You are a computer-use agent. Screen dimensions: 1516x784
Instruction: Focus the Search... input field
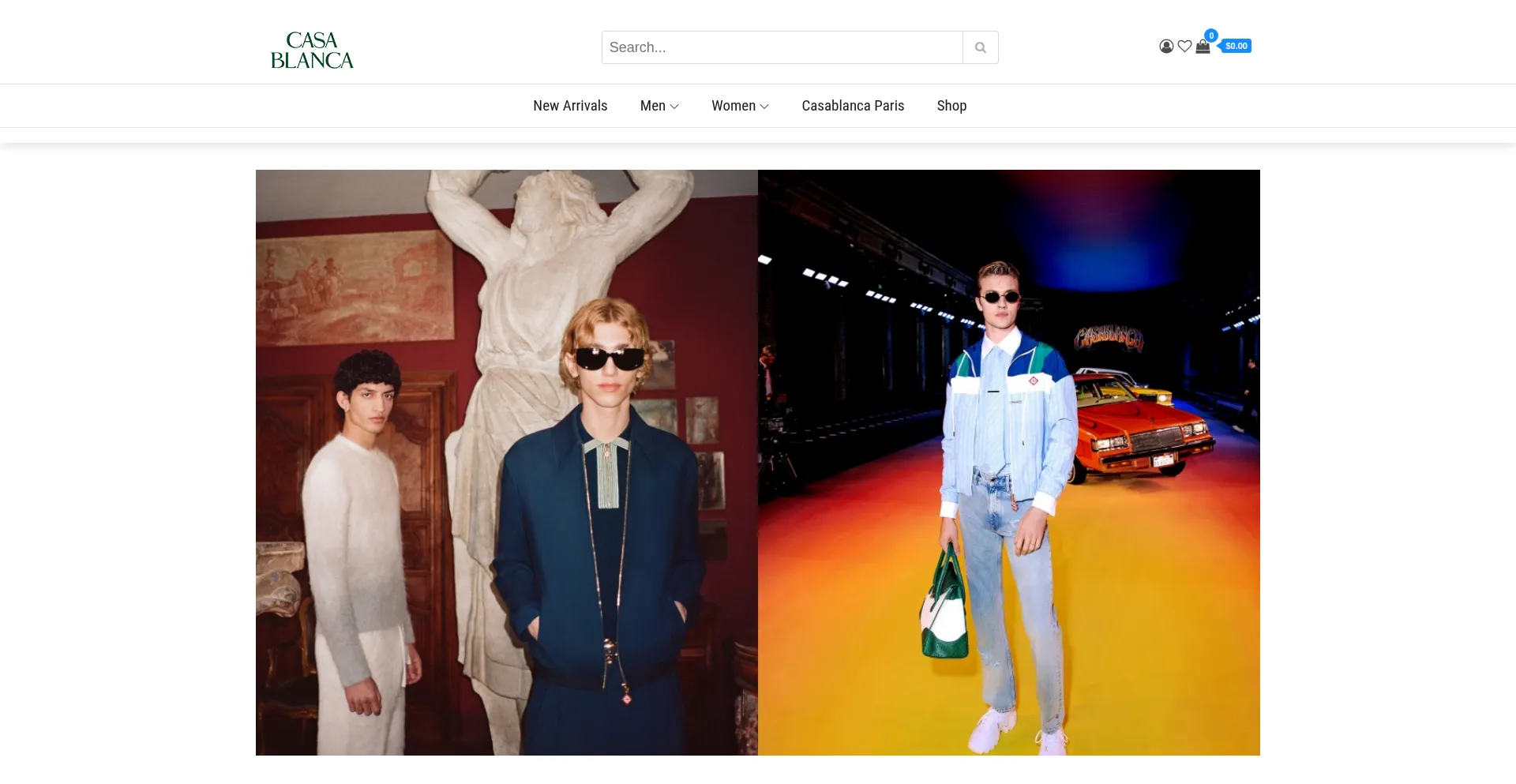coord(782,47)
